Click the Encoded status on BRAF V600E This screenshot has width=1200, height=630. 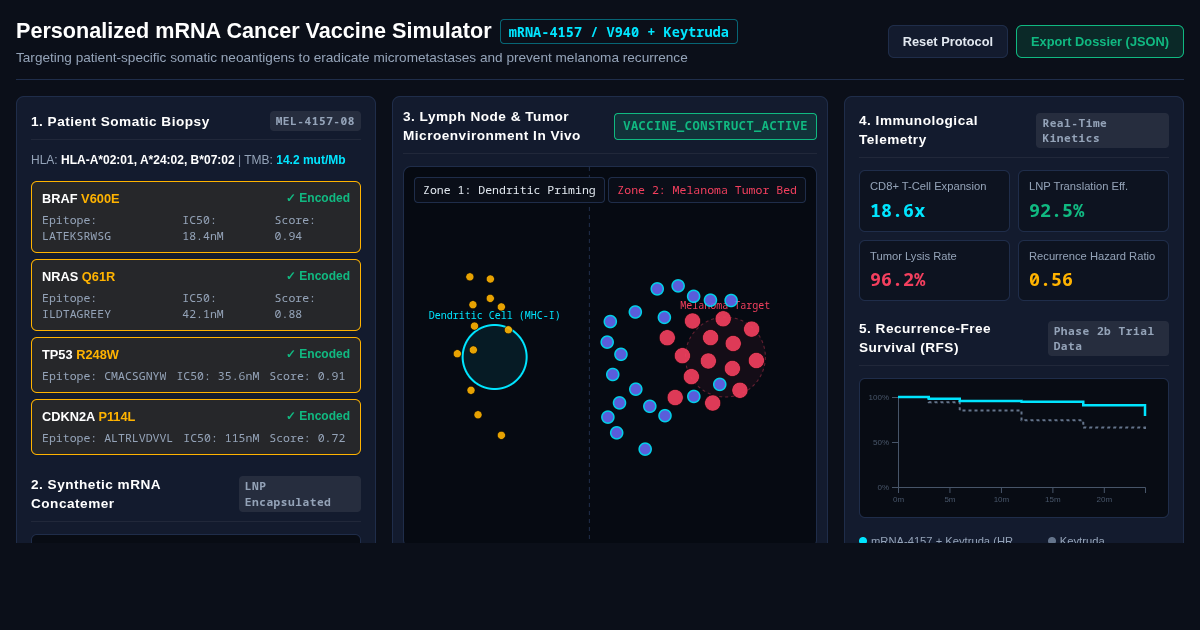[x=318, y=198]
